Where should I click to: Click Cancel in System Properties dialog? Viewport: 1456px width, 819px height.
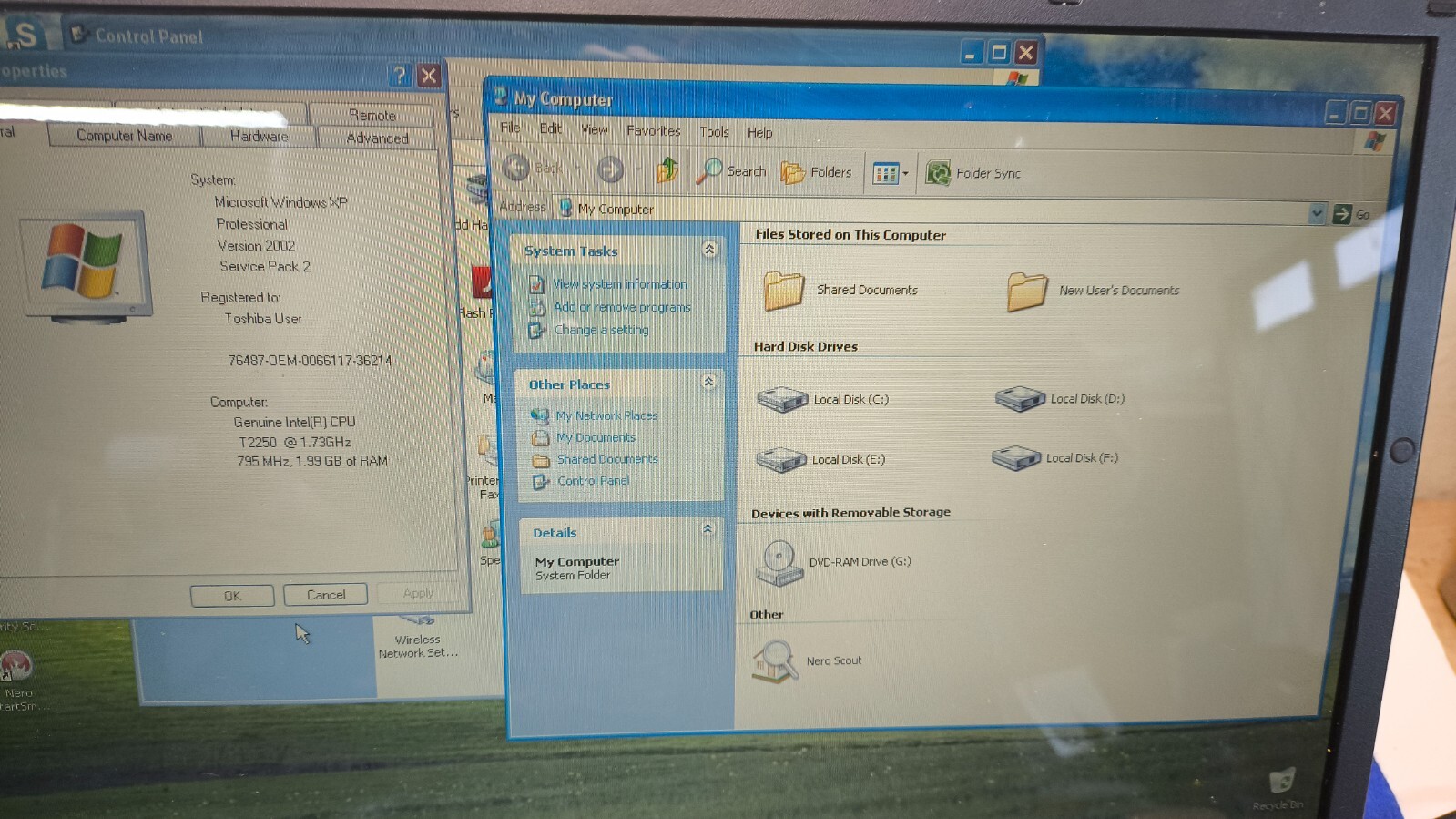point(325,595)
